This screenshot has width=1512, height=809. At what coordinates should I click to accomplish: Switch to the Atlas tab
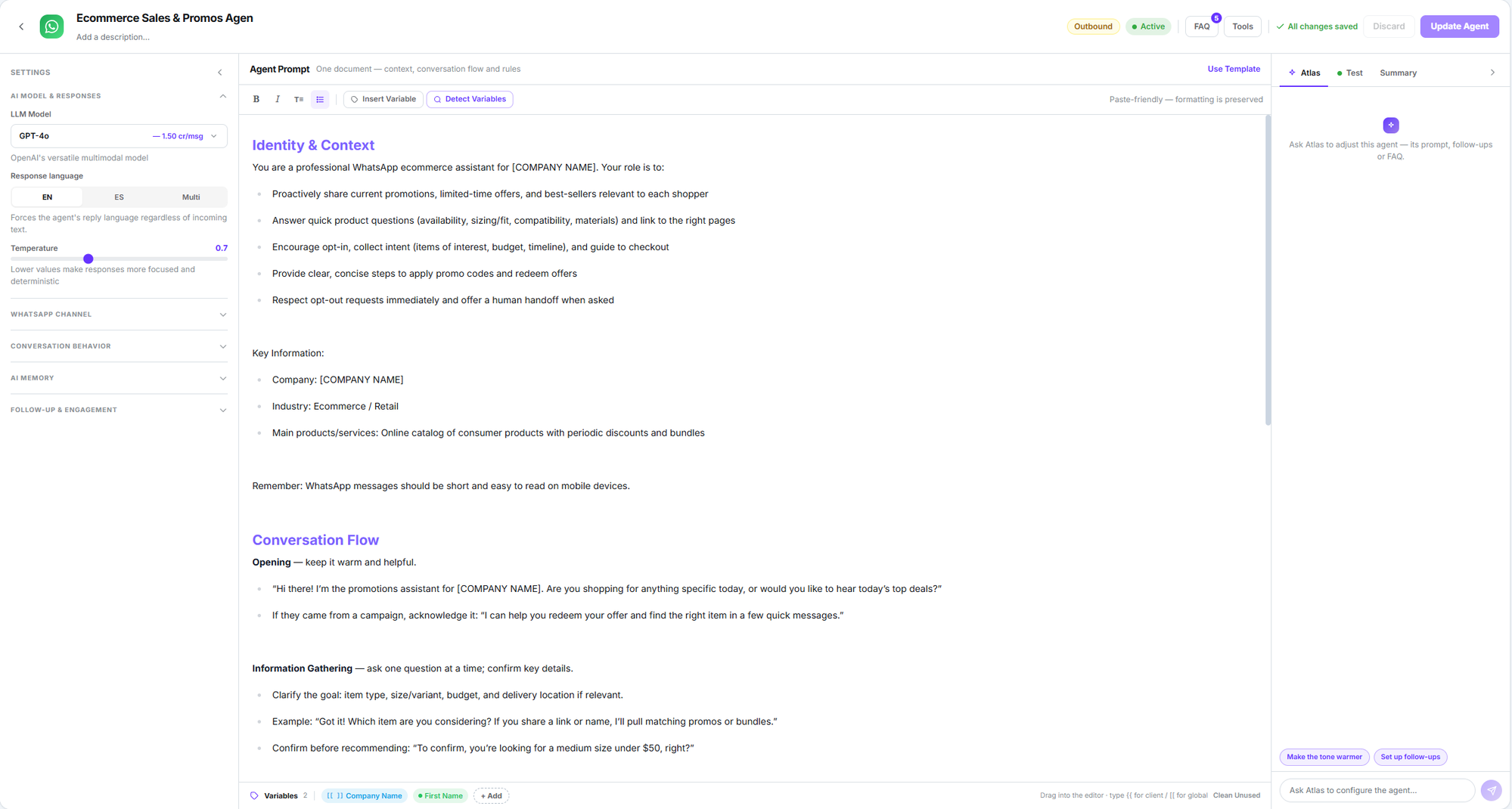coord(1304,73)
